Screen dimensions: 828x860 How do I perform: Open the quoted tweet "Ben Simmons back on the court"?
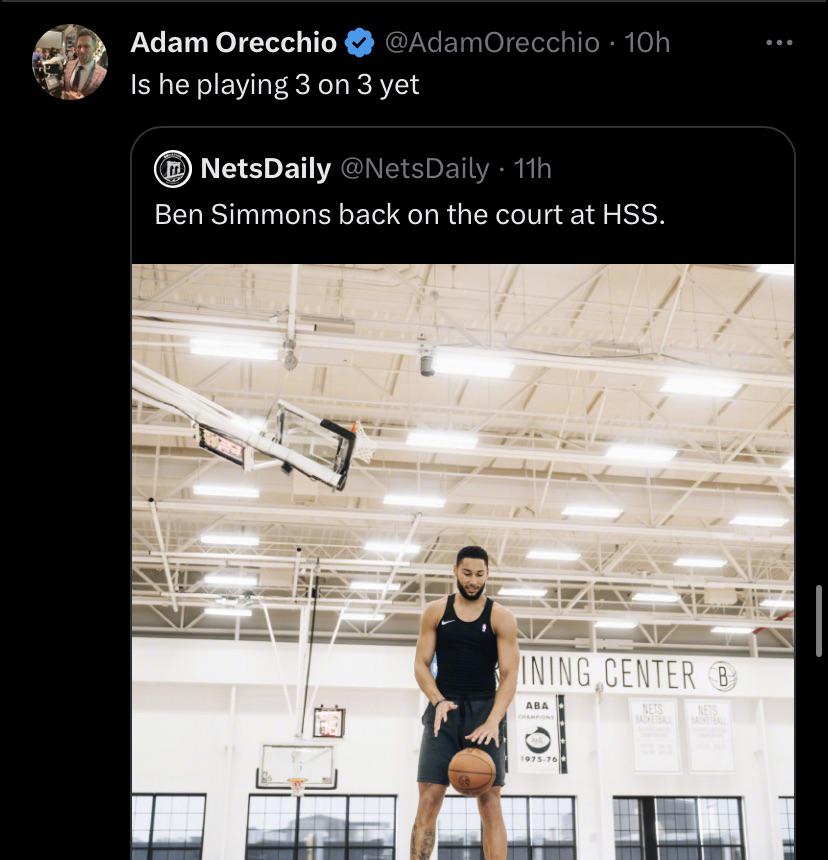click(x=409, y=214)
